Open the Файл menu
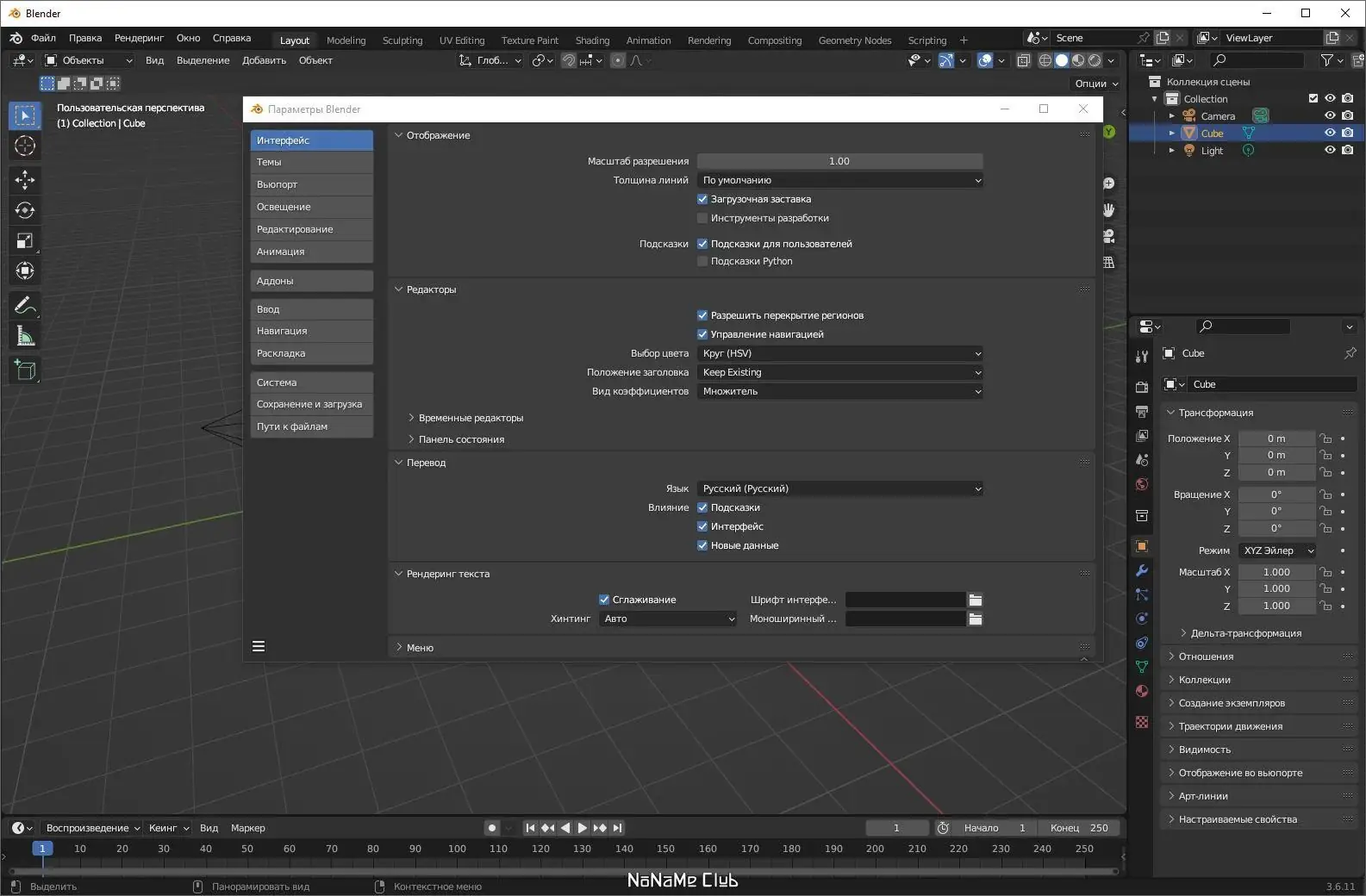The image size is (1366, 896). [43, 38]
